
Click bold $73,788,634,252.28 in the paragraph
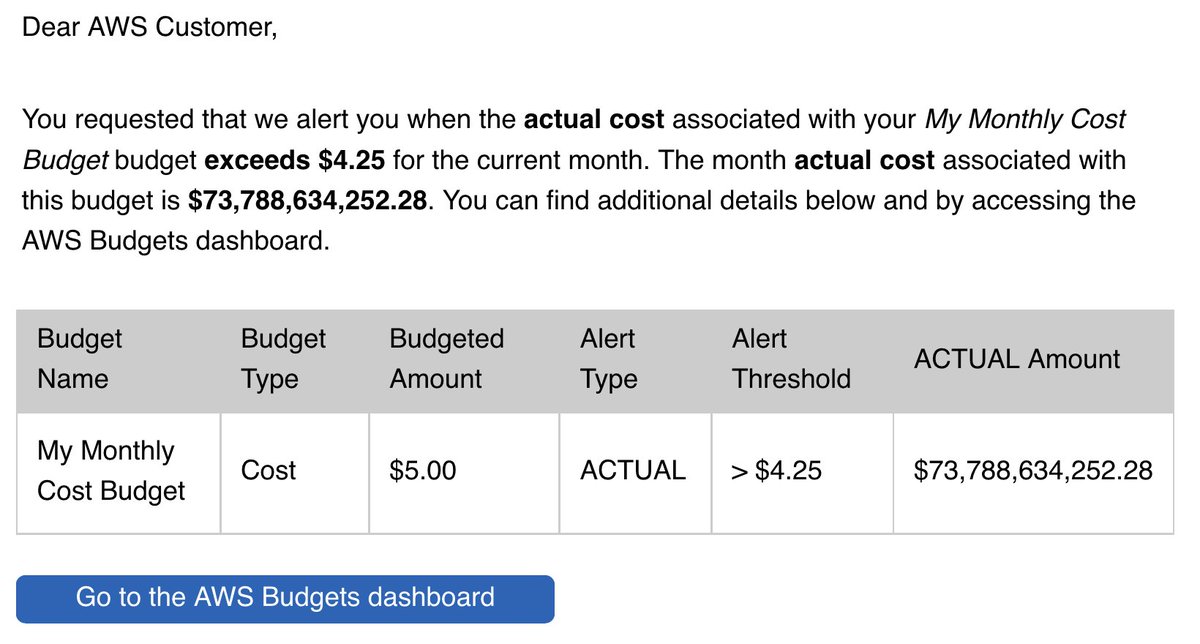pyautogui.click(x=310, y=201)
